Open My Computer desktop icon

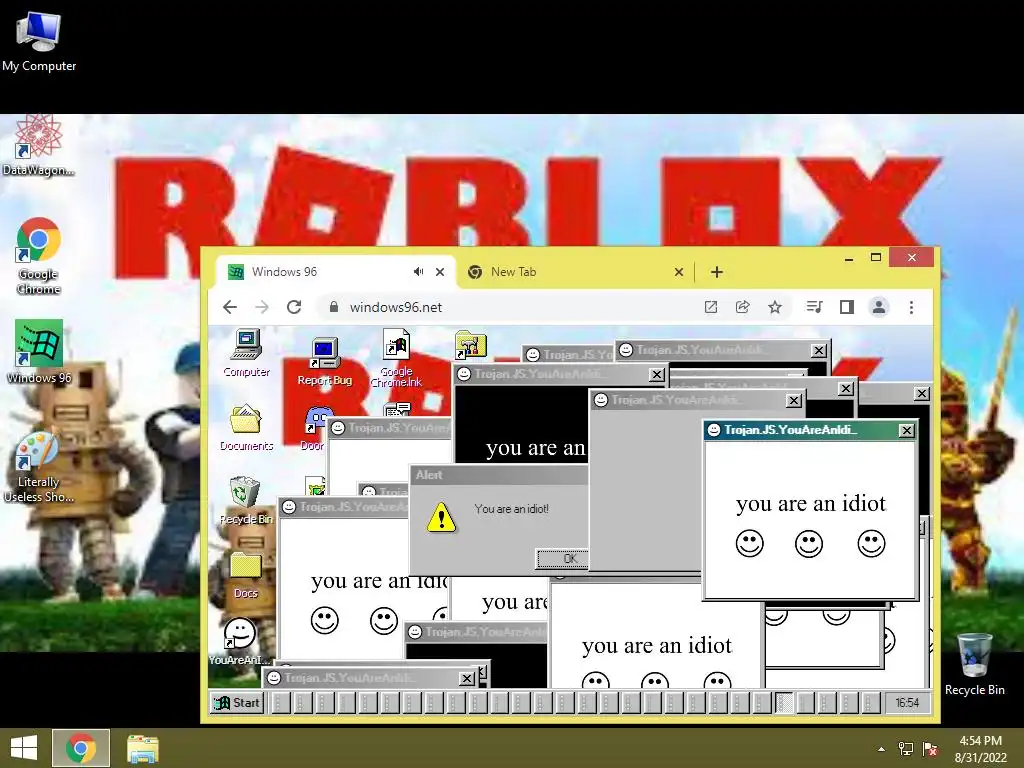pos(39,42)
